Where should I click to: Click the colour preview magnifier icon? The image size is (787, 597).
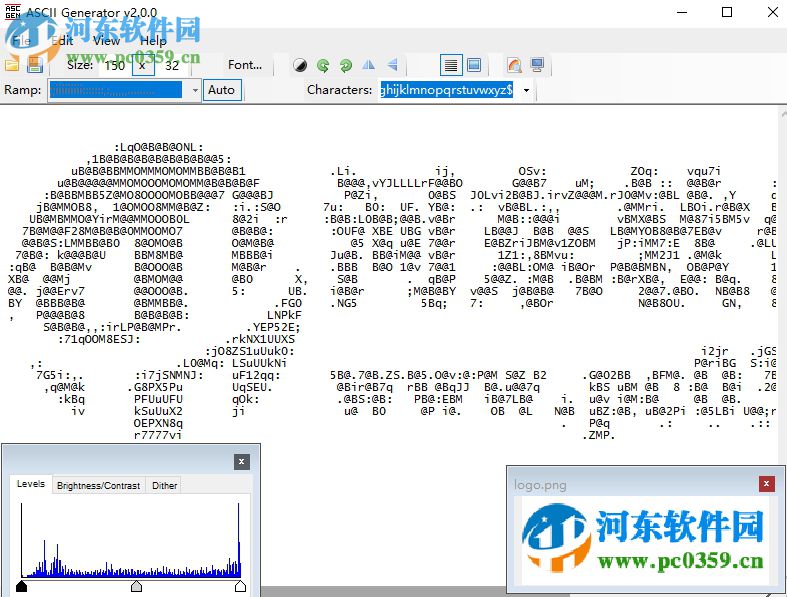click(514, 65)
